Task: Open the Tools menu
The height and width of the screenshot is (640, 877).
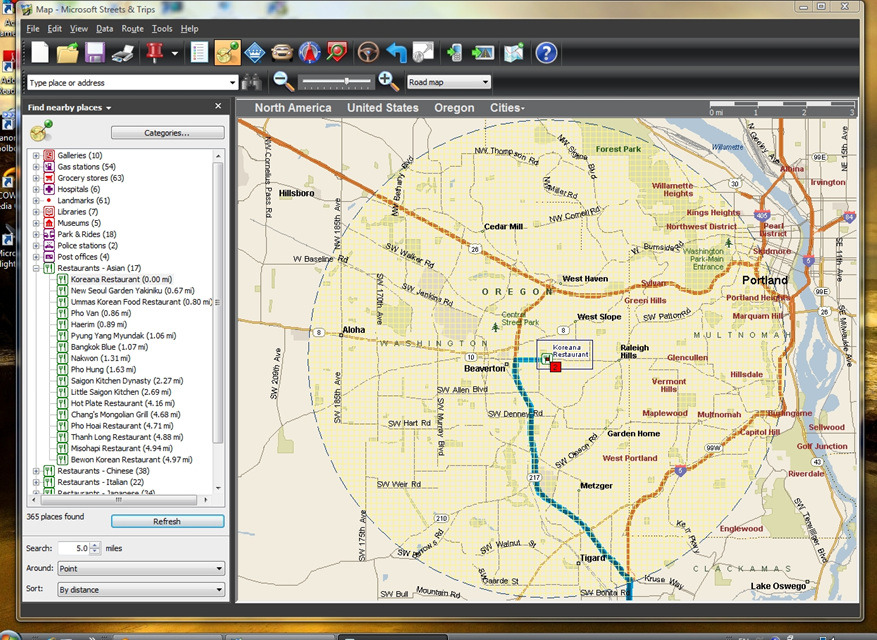Action: tap(162, 29)
